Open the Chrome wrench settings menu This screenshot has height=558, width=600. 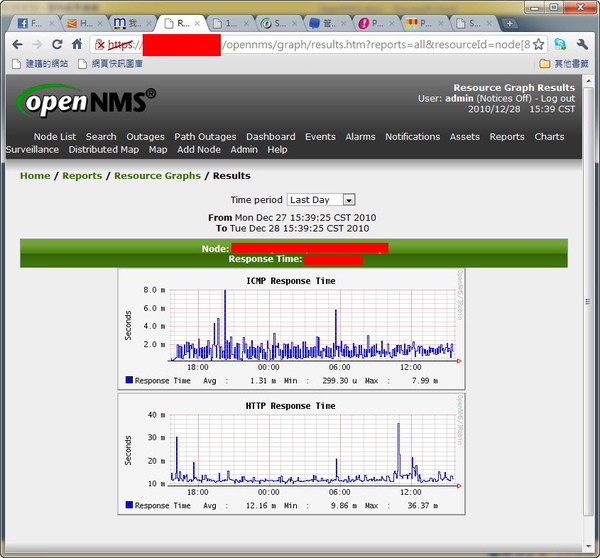click(x=582, y=44)
